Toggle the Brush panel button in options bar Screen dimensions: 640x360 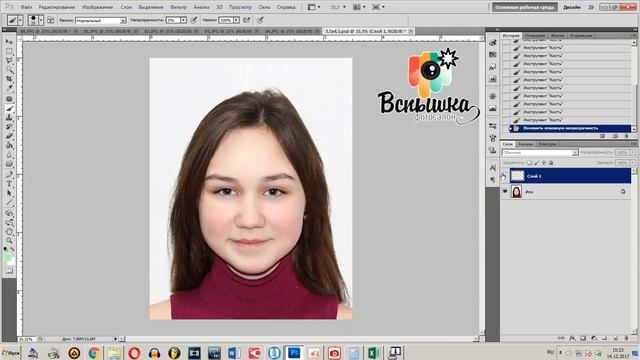pyautogui.click(x=51, y=20)
